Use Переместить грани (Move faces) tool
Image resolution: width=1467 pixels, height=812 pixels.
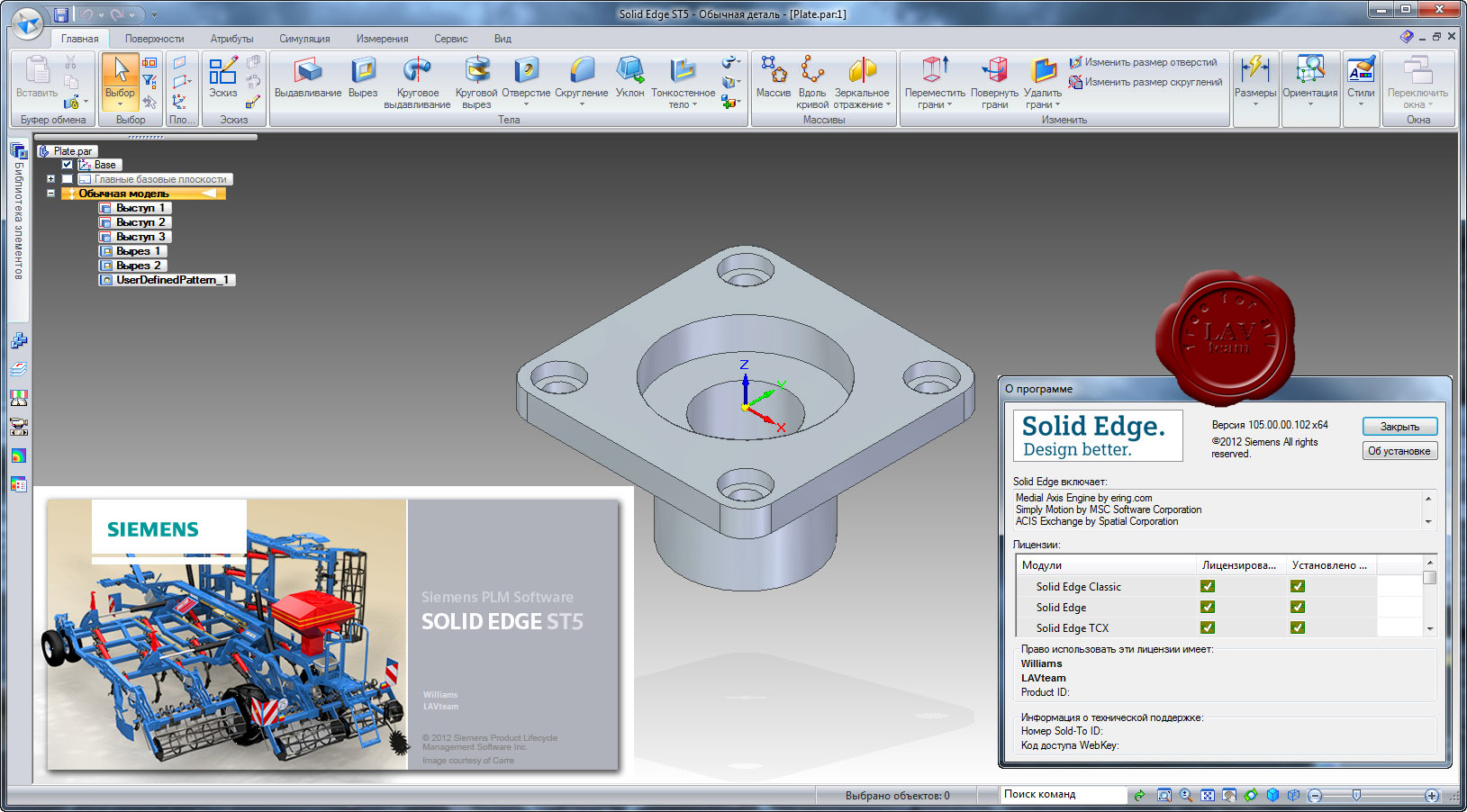click(x=935, y=83)
